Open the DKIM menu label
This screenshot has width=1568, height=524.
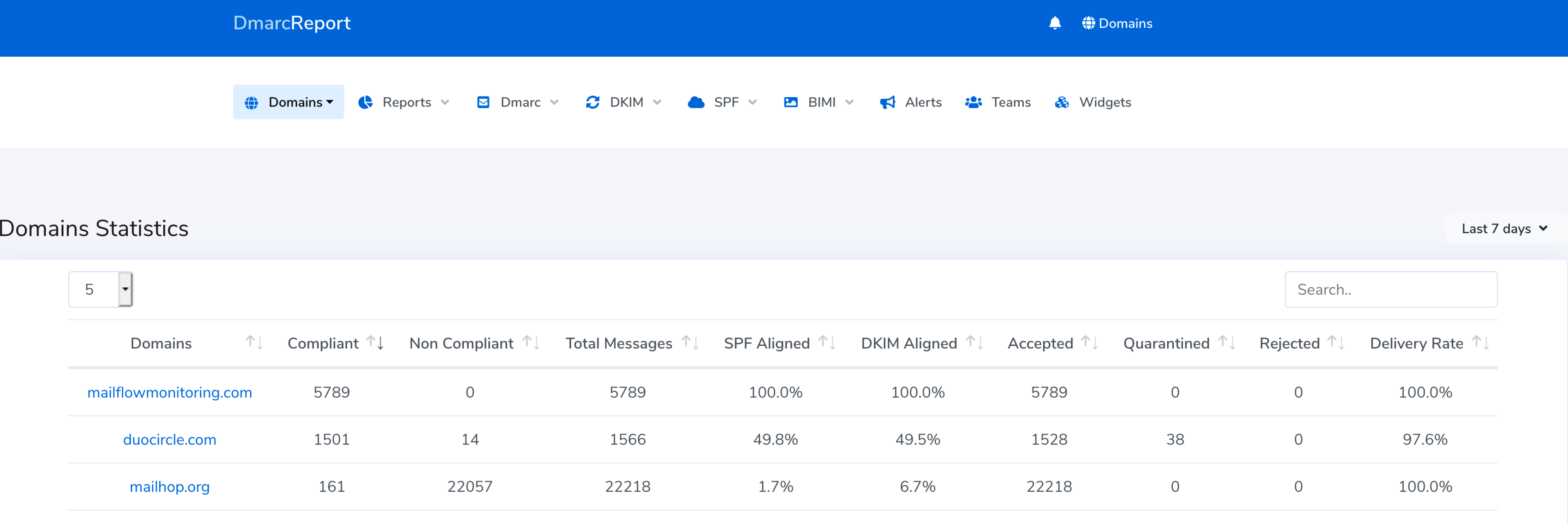tap(626, 102)
